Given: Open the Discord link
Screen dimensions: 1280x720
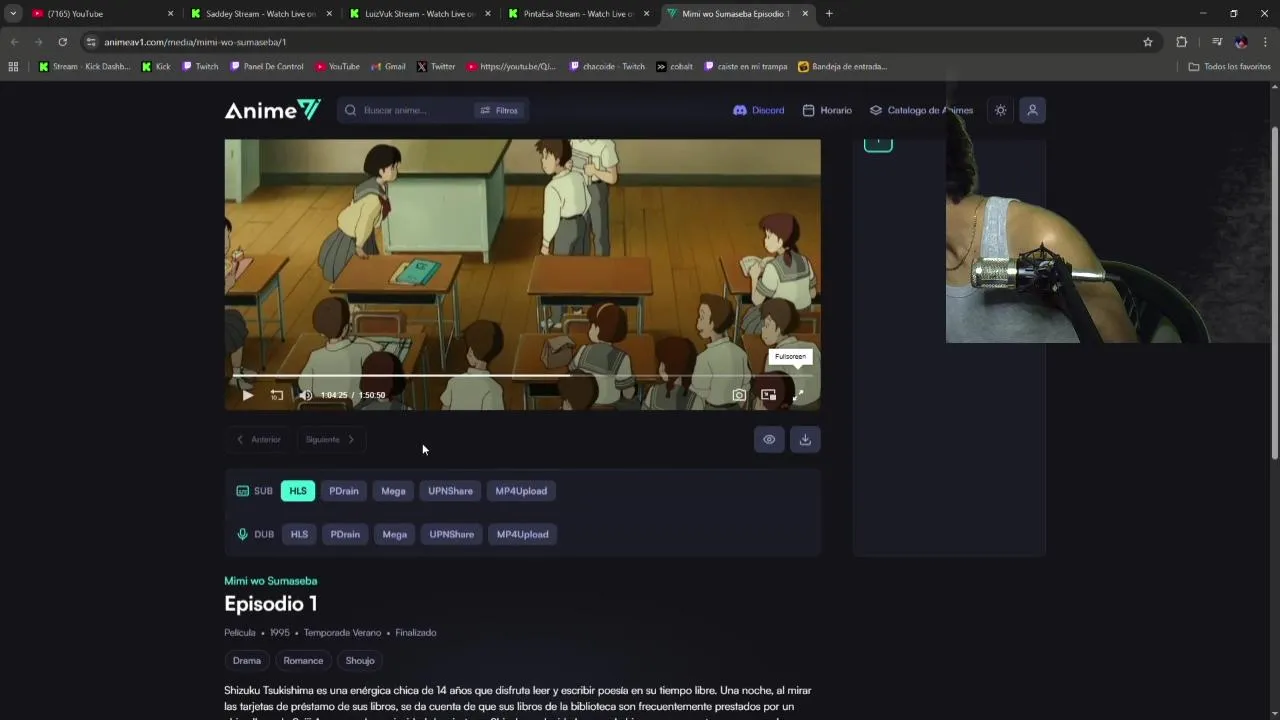Looking at the screenshot, I should point(759,110).
